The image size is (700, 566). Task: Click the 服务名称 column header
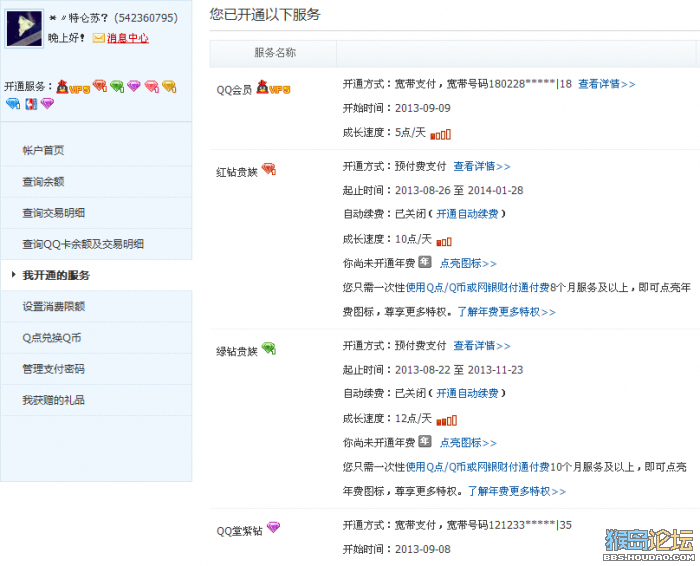[x=275, y=53]
